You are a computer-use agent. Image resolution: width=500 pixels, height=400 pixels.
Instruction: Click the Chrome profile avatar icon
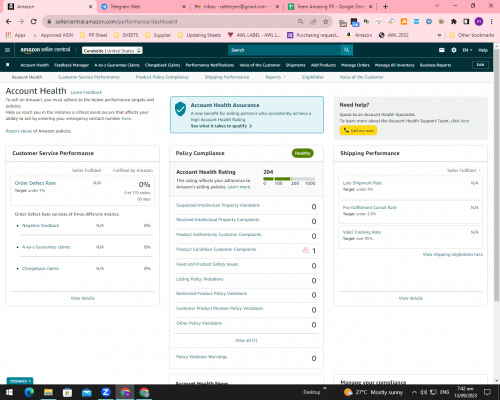479,22
